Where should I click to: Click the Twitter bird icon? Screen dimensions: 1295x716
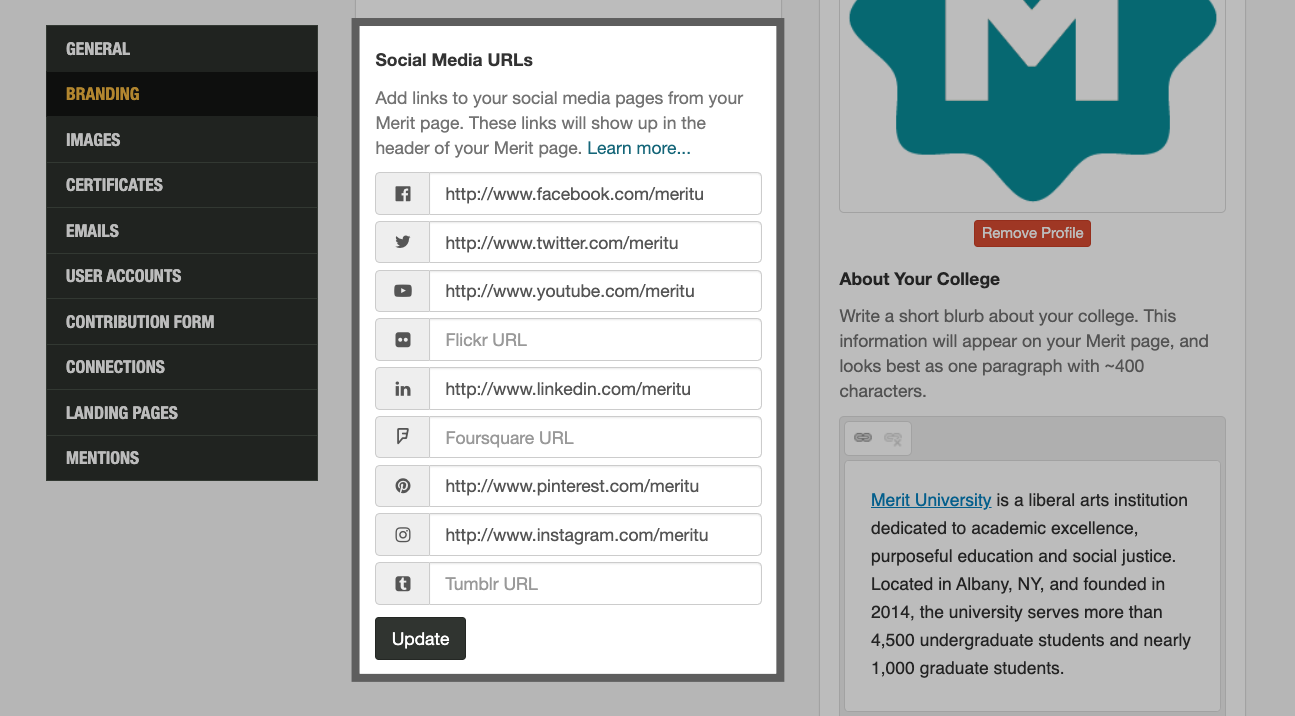pos(403,242)
